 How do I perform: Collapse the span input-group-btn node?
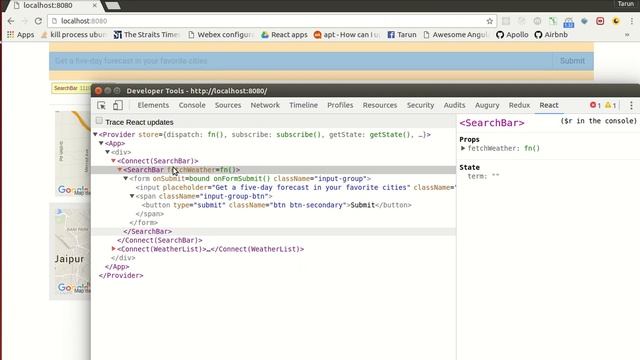click(132, 196)
